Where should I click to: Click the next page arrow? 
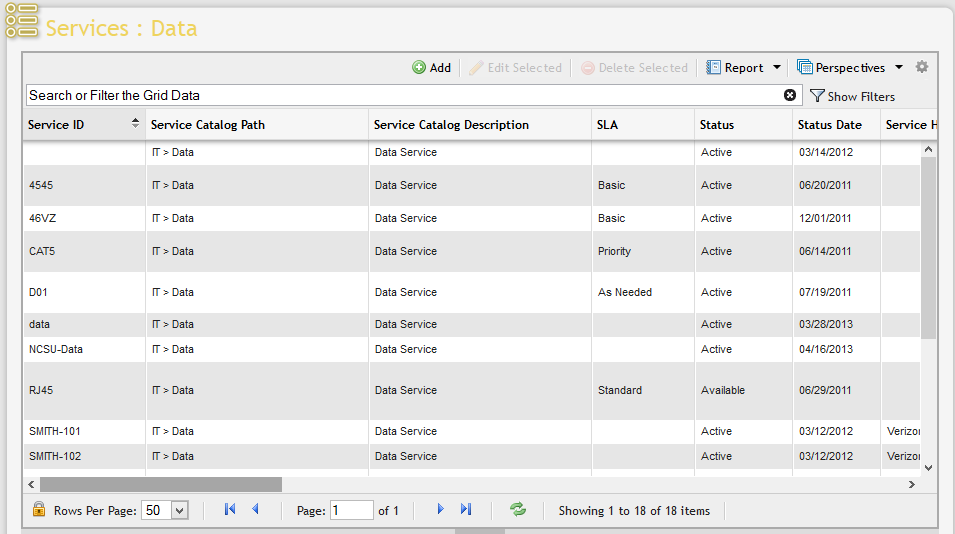pyautogui.click(x=440, y=509)
